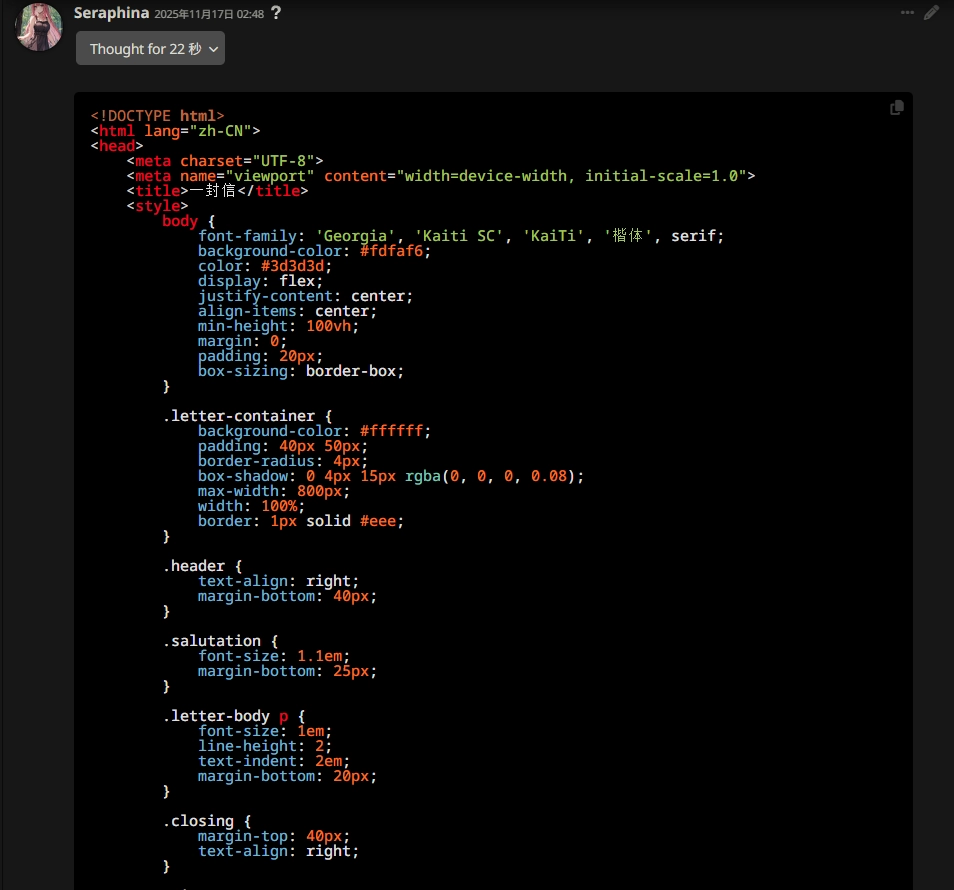This screenshot has height=890, width=954.
Task: Click the #ffffff background color value
Action: point(395,431)
